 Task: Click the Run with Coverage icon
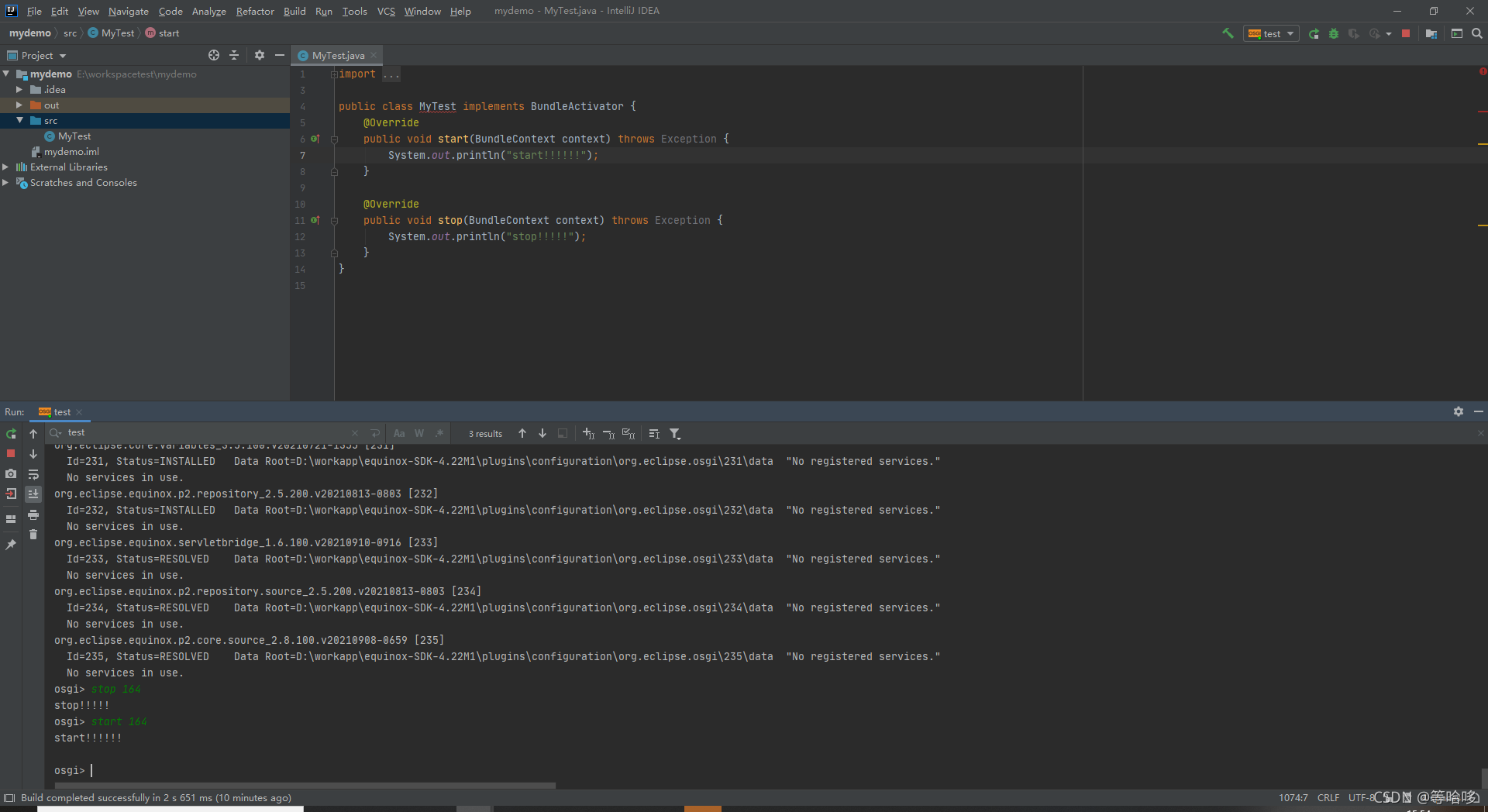pyautogui.click(x=1354, y=33)
